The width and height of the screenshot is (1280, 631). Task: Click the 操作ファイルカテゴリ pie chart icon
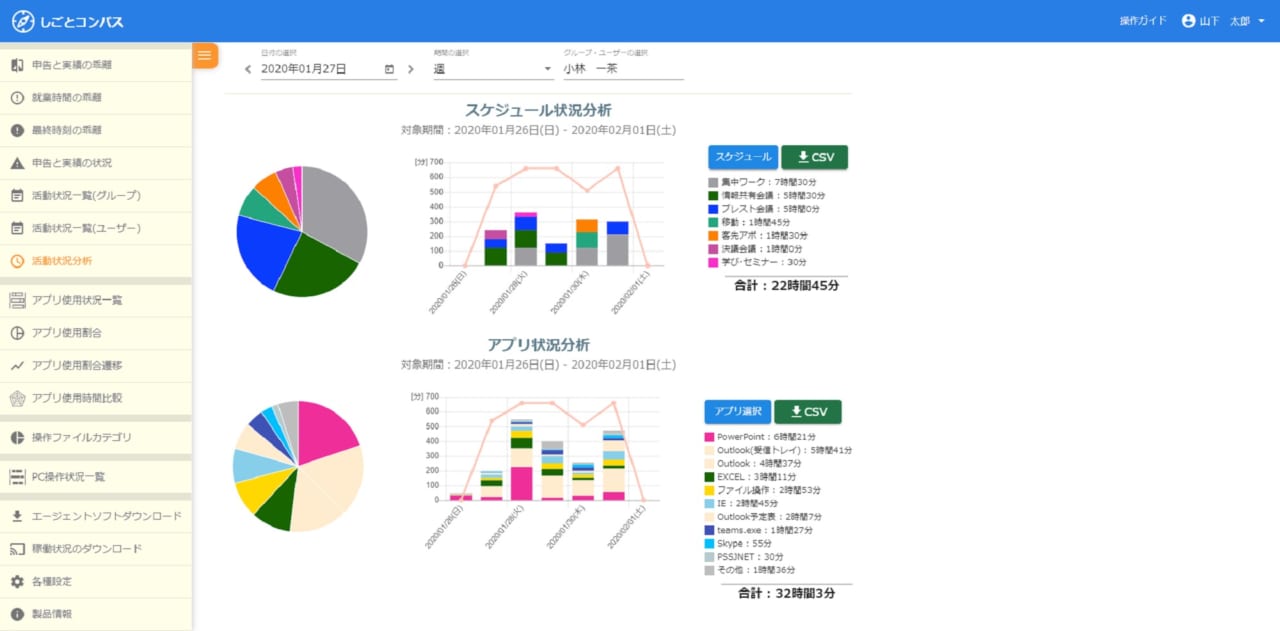click(x=17, y=437)
